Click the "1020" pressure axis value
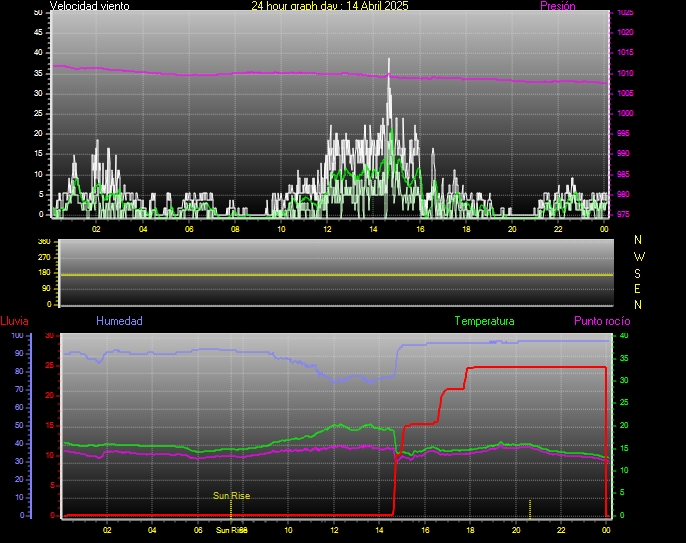 [x=625, y=32]
